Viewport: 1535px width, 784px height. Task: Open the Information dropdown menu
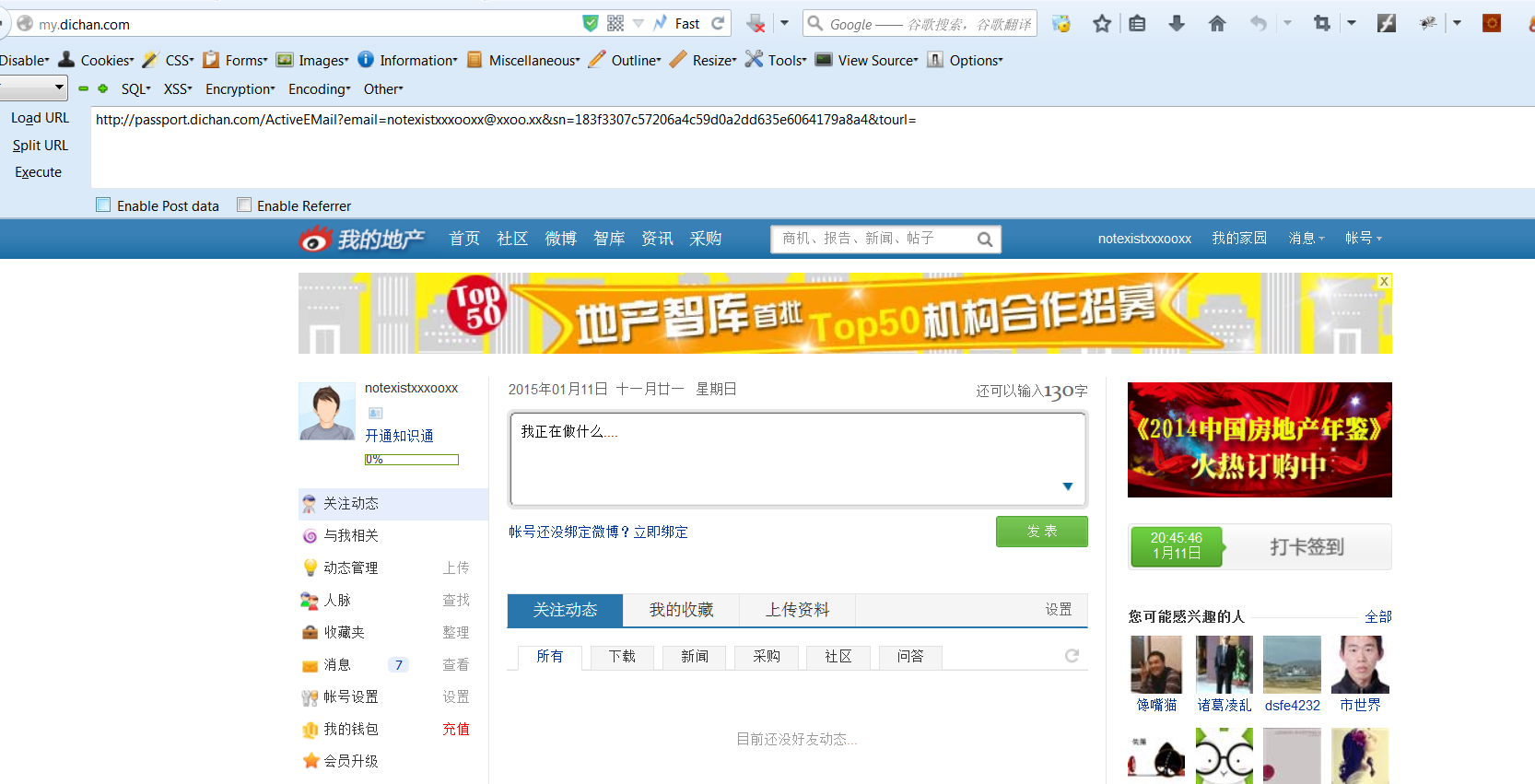pyautogui.click(x=408, y=60)
